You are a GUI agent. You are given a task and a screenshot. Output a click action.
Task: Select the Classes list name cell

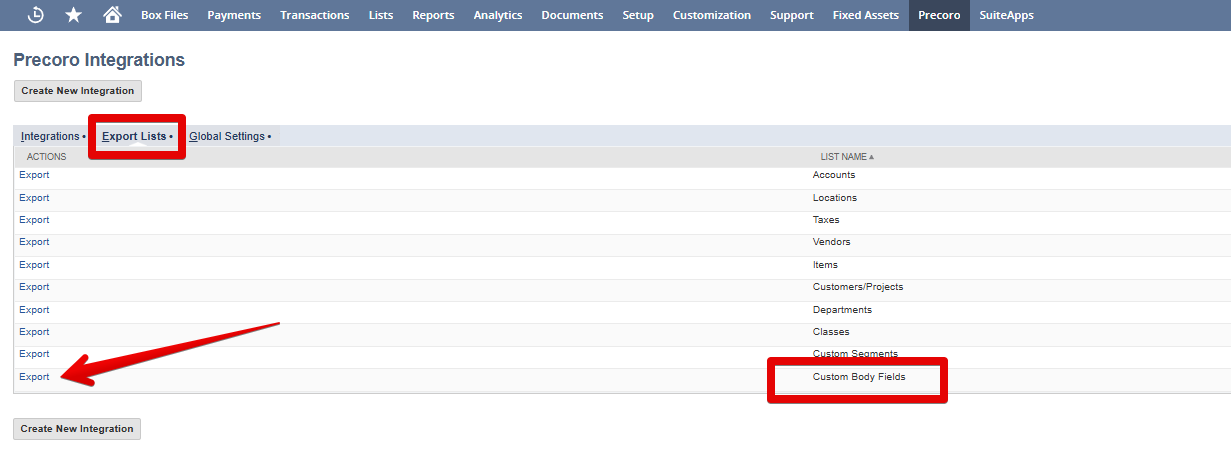pos(831,332)
